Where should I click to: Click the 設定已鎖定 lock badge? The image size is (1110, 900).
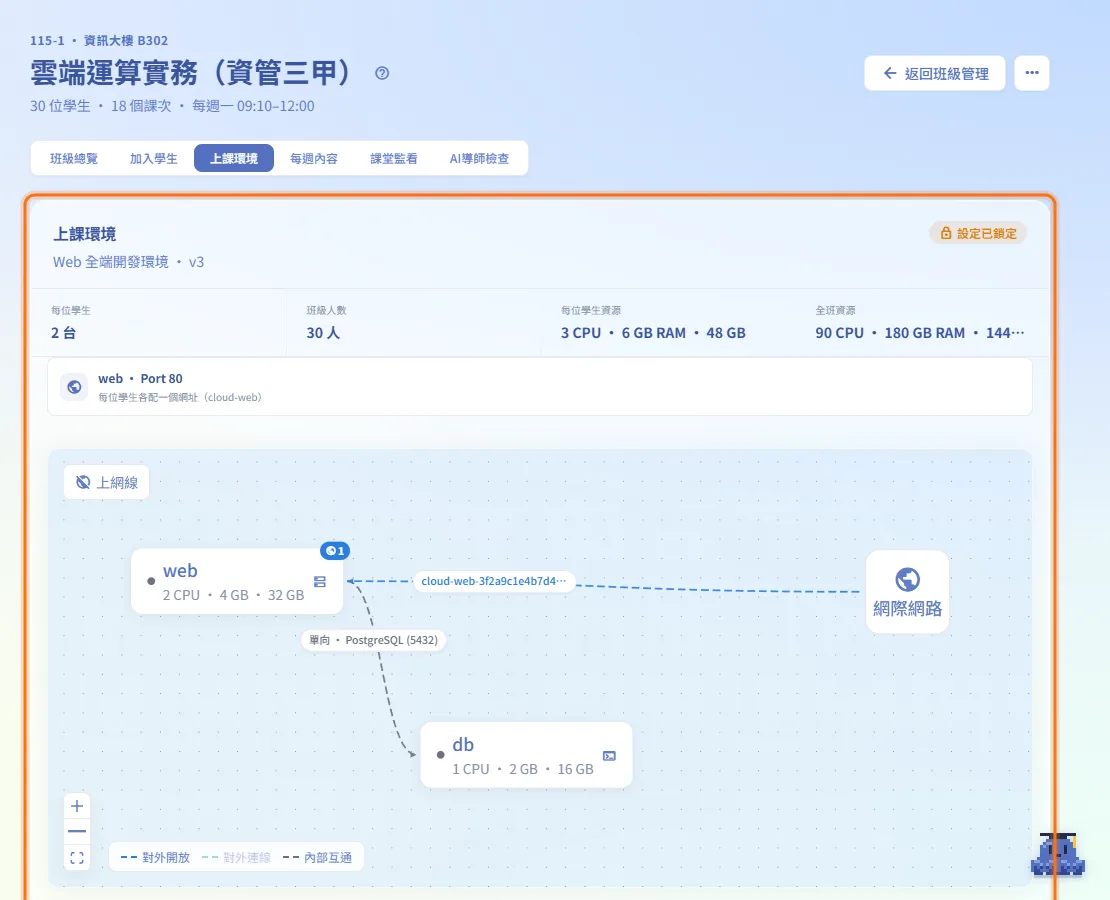click(x=978, y=233)
